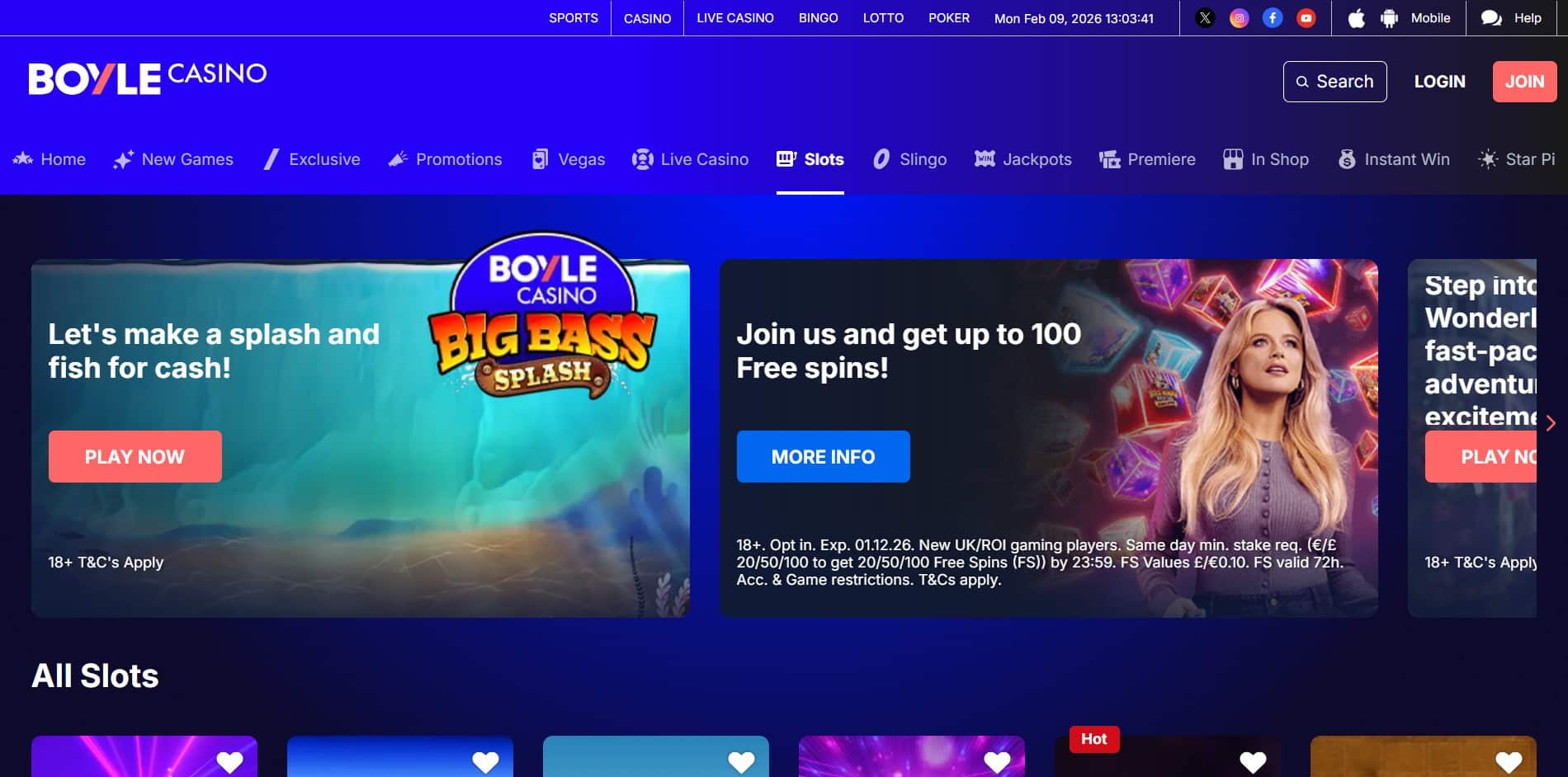Viewport: 1568px width, 777px height.
Task: Open Help chat bubble icon
Action: pyautogui.click(x=1491, y=18)
